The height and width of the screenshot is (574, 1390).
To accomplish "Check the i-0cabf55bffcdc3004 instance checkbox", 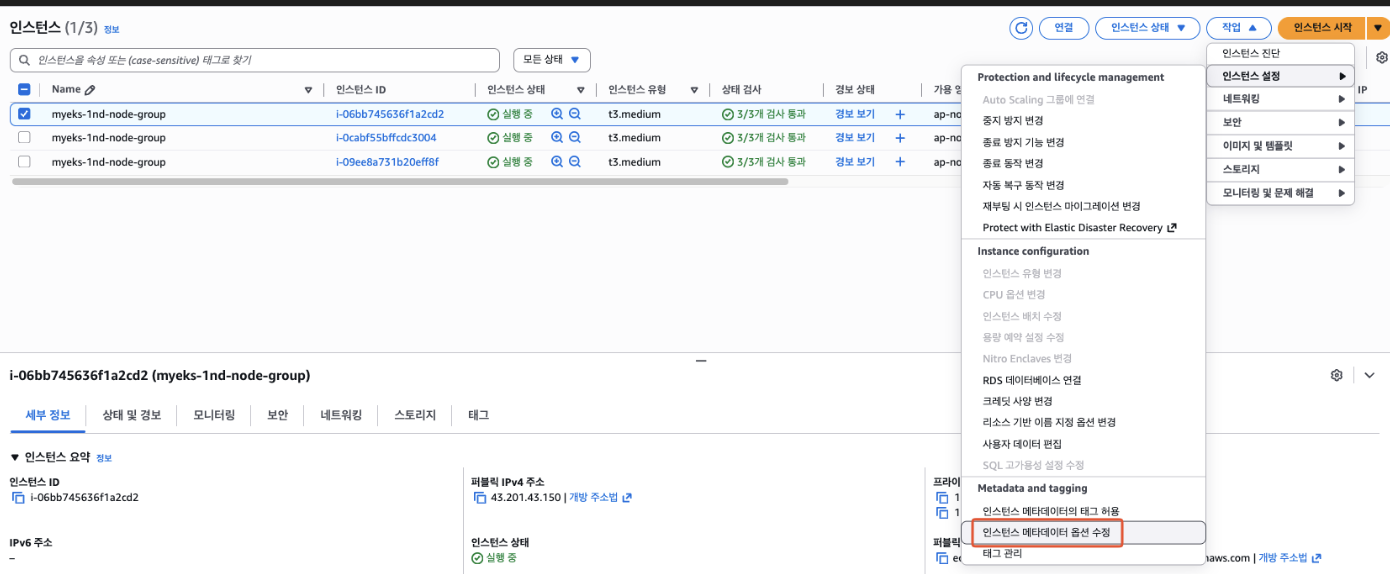I will click(x=25, y=138).
